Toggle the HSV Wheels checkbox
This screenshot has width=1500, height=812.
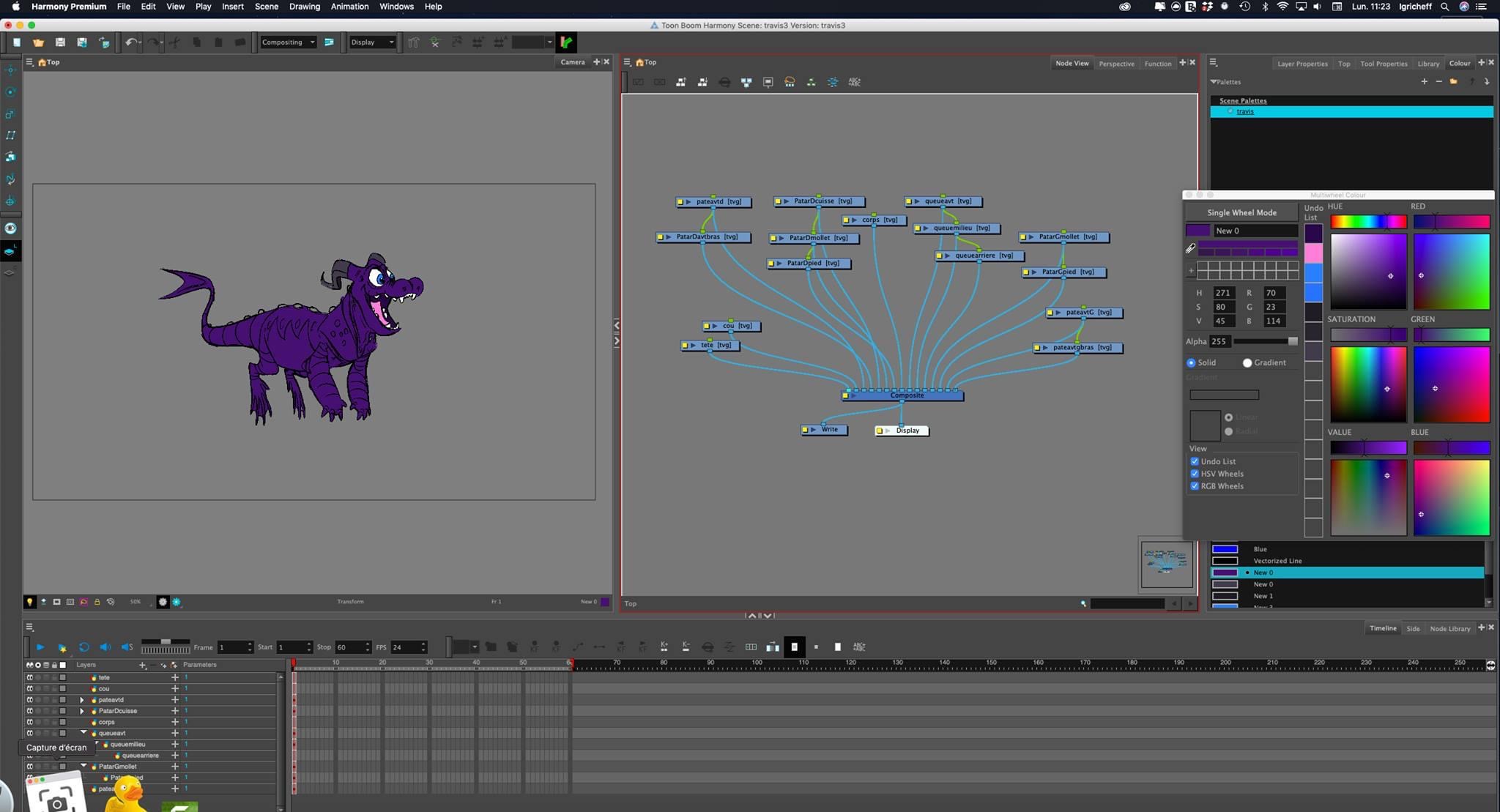coord(1195,474)
